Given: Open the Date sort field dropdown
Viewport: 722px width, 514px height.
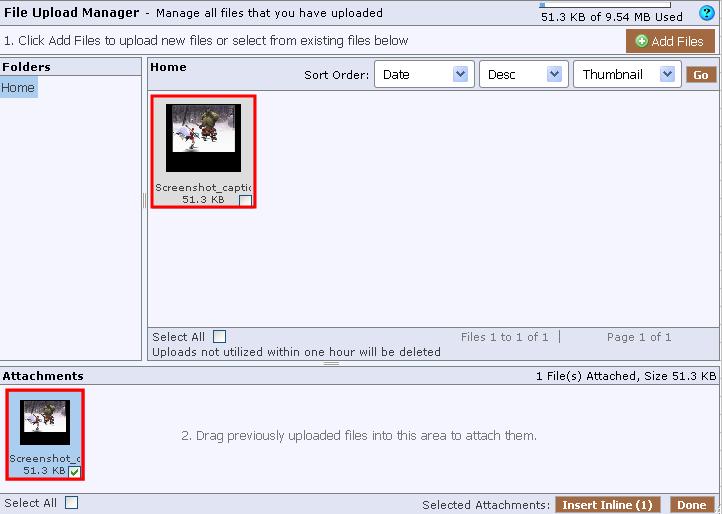Looking at the screenshot, I should (x=422, y=75).
